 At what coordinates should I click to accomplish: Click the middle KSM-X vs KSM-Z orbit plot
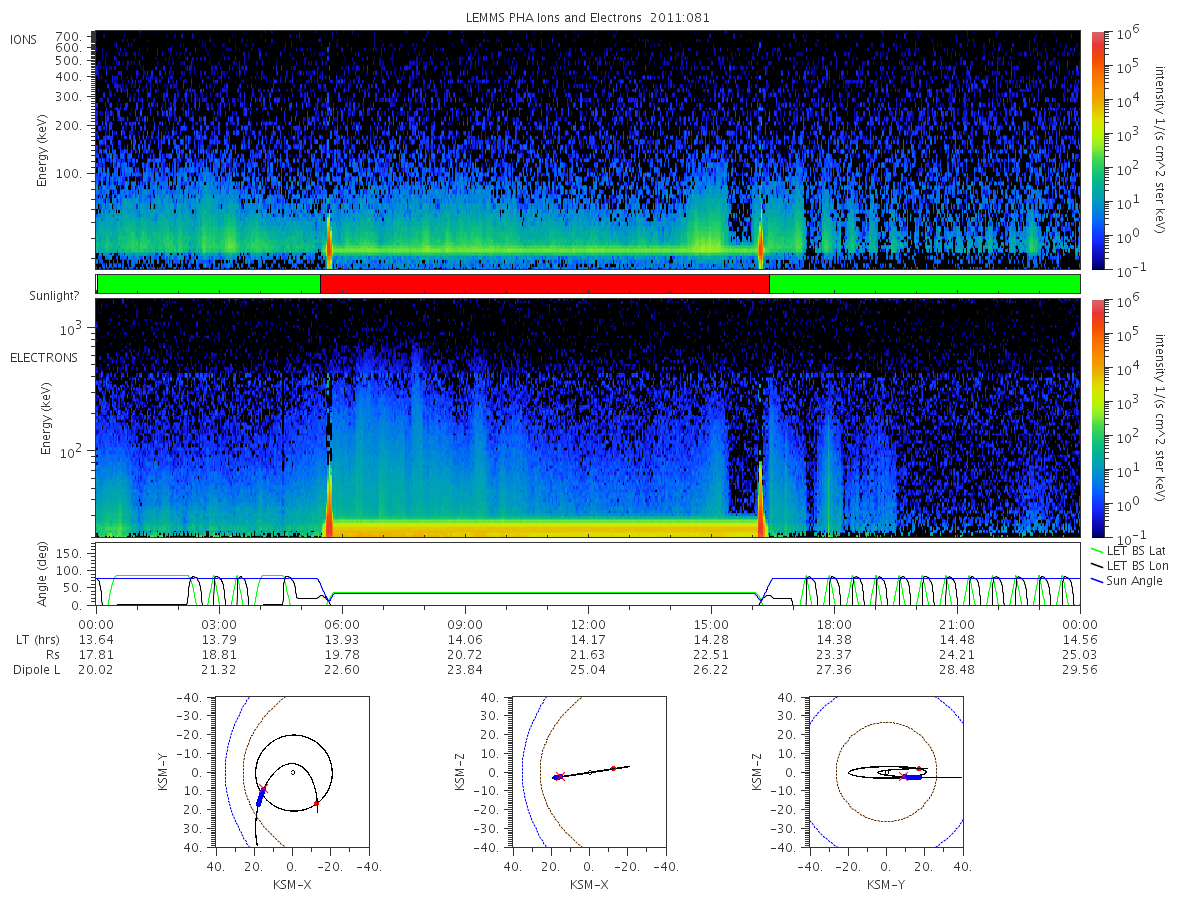589,772
